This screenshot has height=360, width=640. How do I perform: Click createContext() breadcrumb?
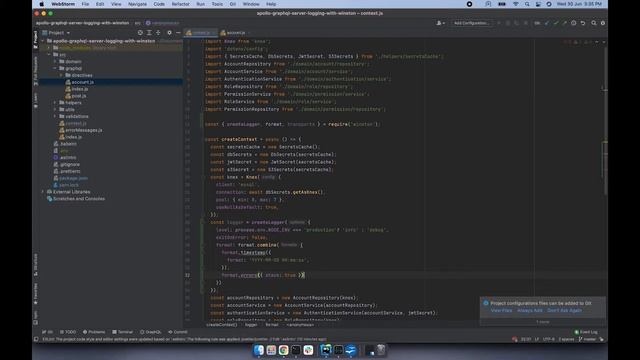[222, 325]
